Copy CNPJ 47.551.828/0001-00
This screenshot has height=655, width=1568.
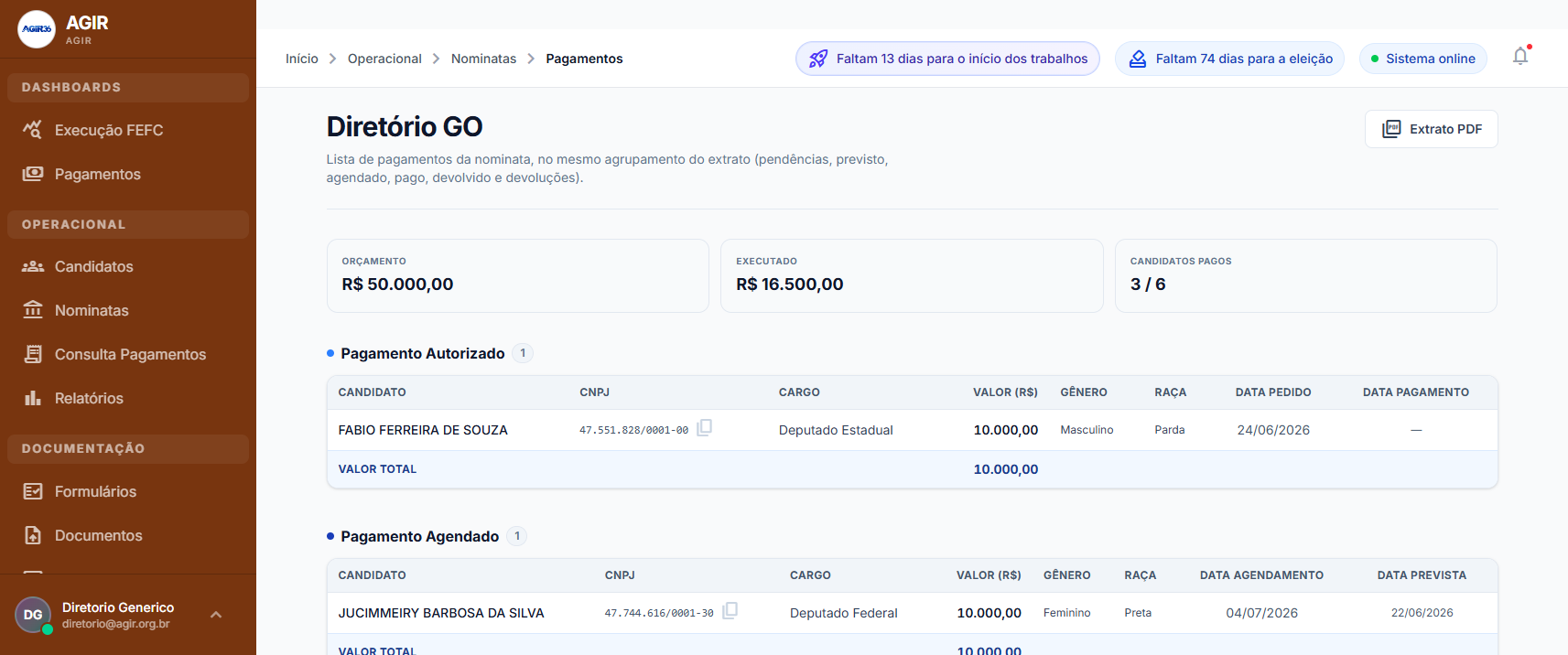705,428
